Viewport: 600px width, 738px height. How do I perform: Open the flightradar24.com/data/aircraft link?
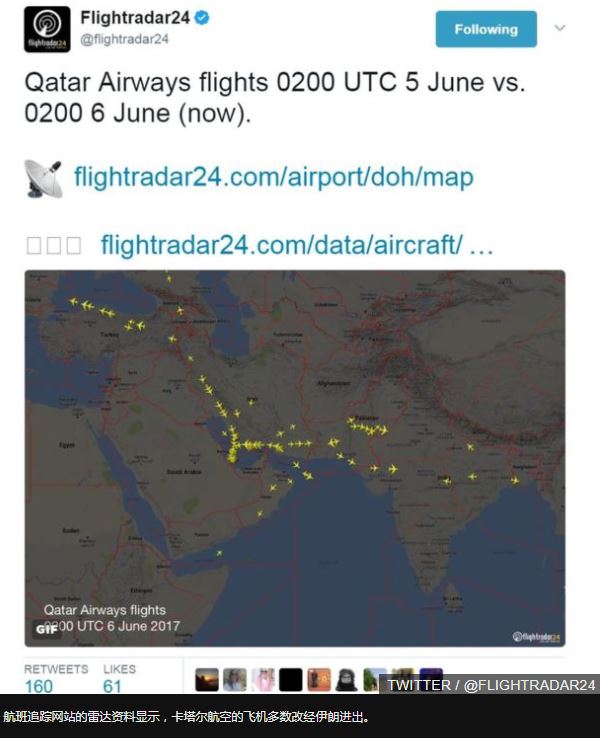click(x=297, y=245)
